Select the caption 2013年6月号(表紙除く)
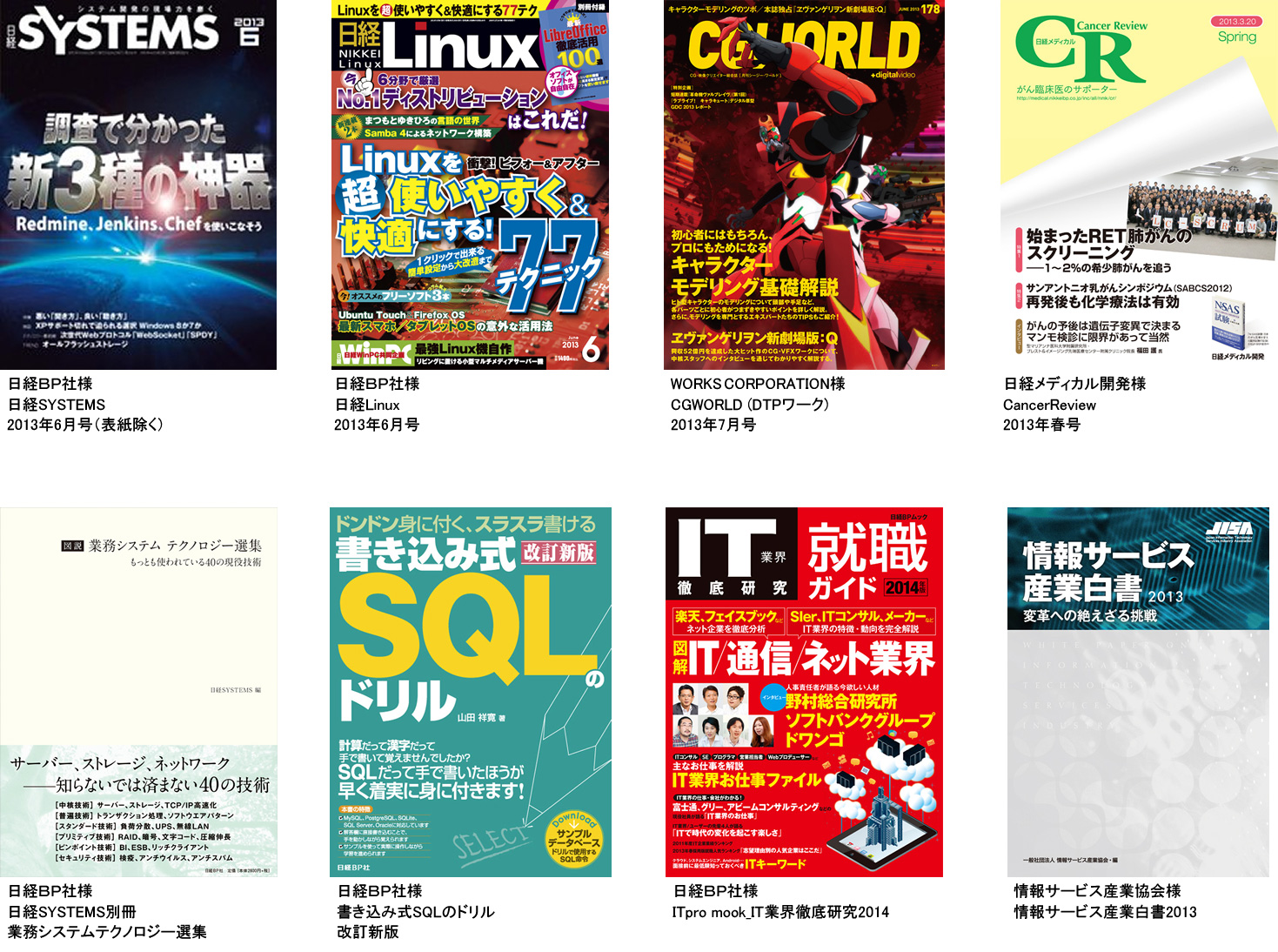 click(85, 425)
